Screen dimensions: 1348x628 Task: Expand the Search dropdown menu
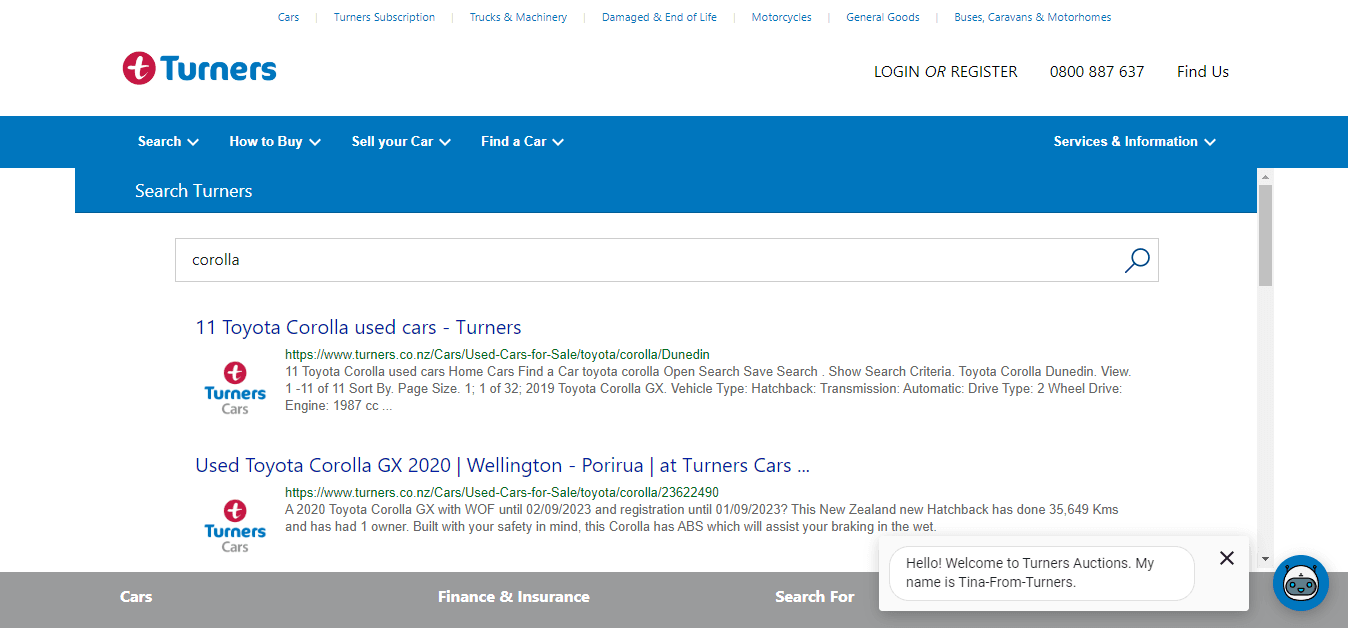[167, 141]
